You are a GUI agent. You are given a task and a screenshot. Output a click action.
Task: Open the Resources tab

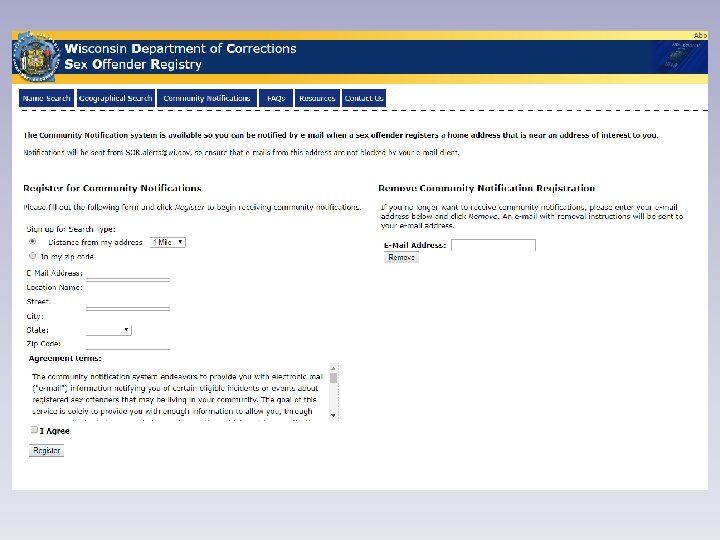tap(317, 98)
